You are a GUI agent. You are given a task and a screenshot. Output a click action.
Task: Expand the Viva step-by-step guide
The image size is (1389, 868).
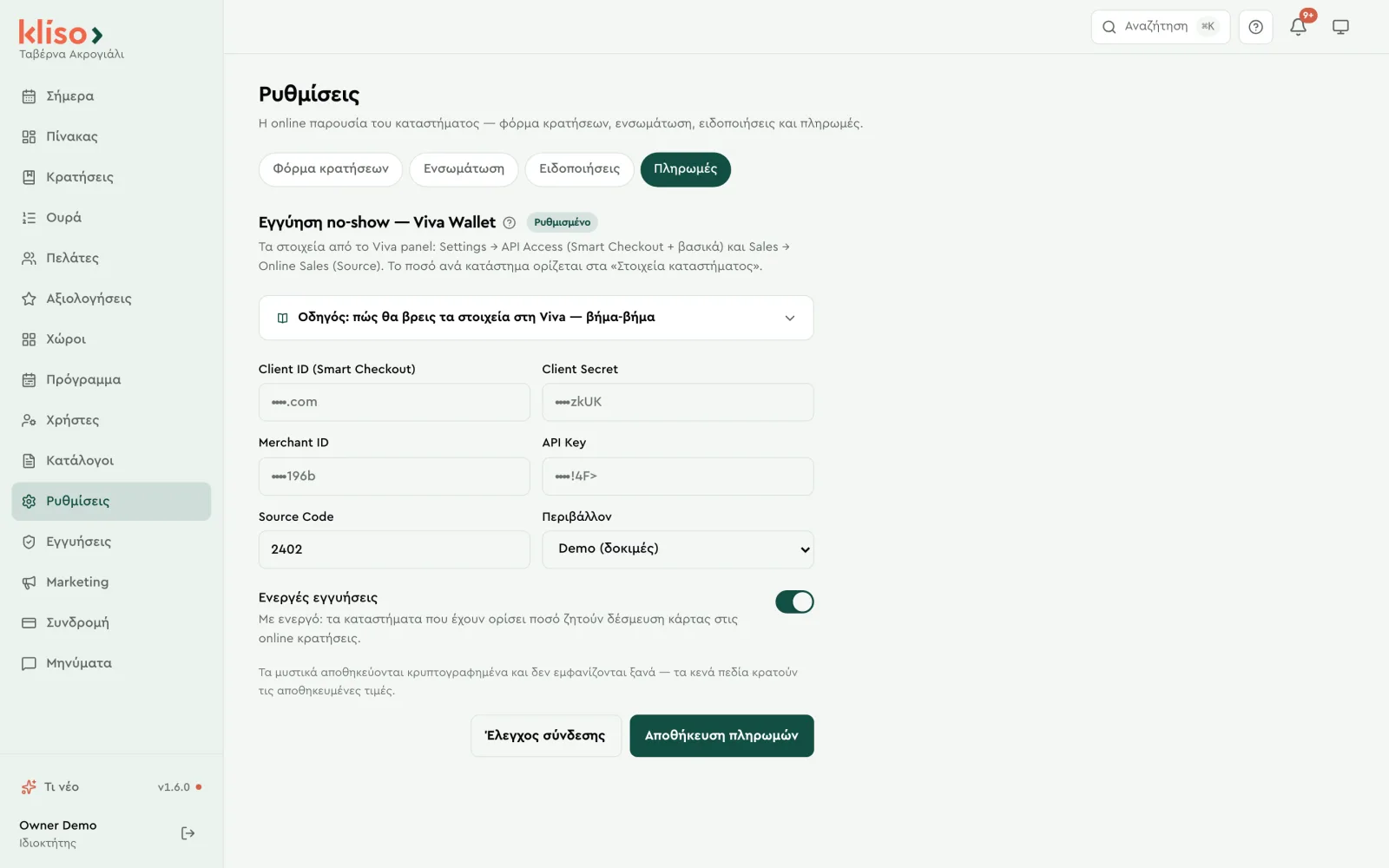[x=536, y=318]
